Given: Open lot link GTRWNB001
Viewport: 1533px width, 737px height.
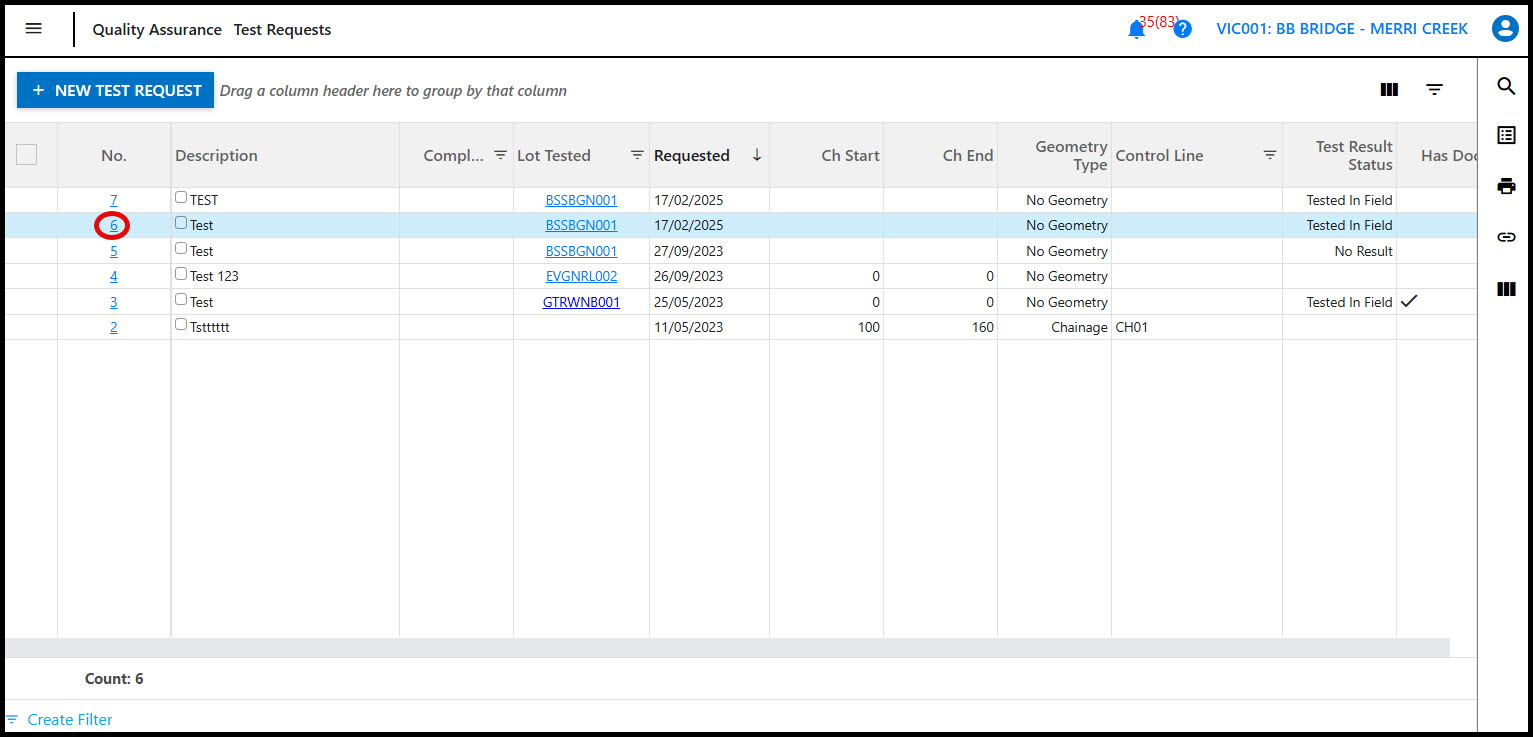Looking at the screenshot, I should tap(581, 302).
